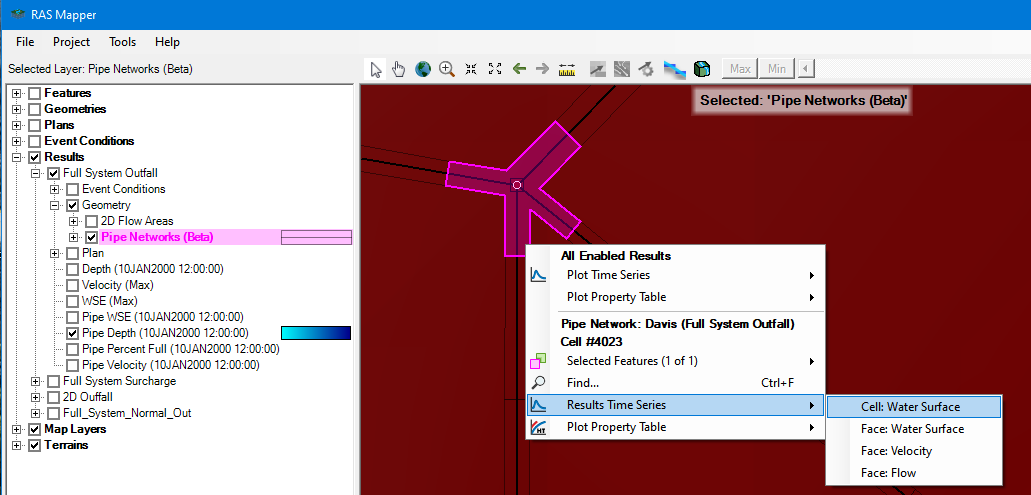Select Cell: Water Surface from submenu
Screen dimensions: 1031x495
click(x=910, y=407)
